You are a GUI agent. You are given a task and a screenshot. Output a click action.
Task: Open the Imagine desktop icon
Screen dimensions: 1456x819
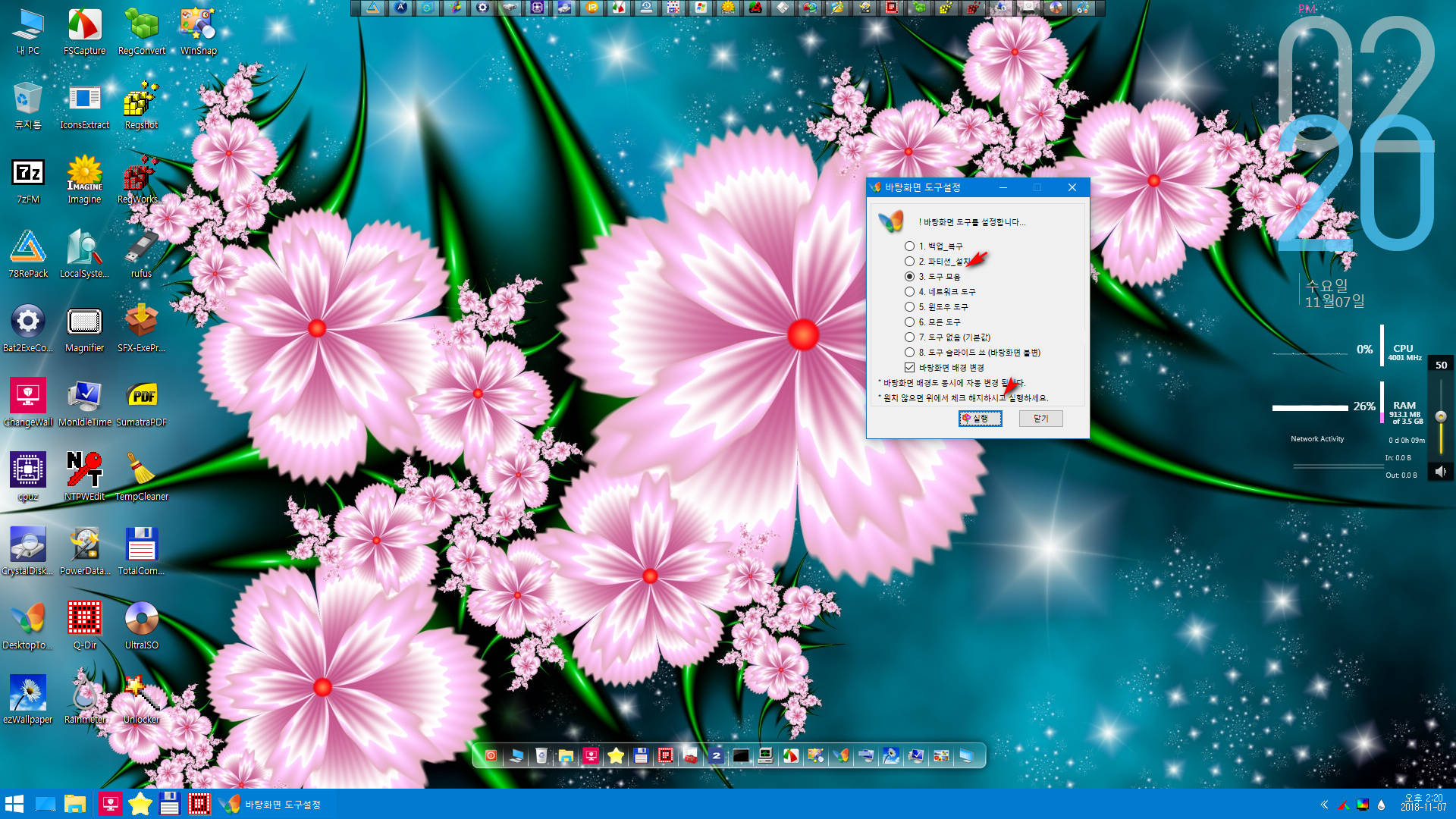(x=84, y=180)
